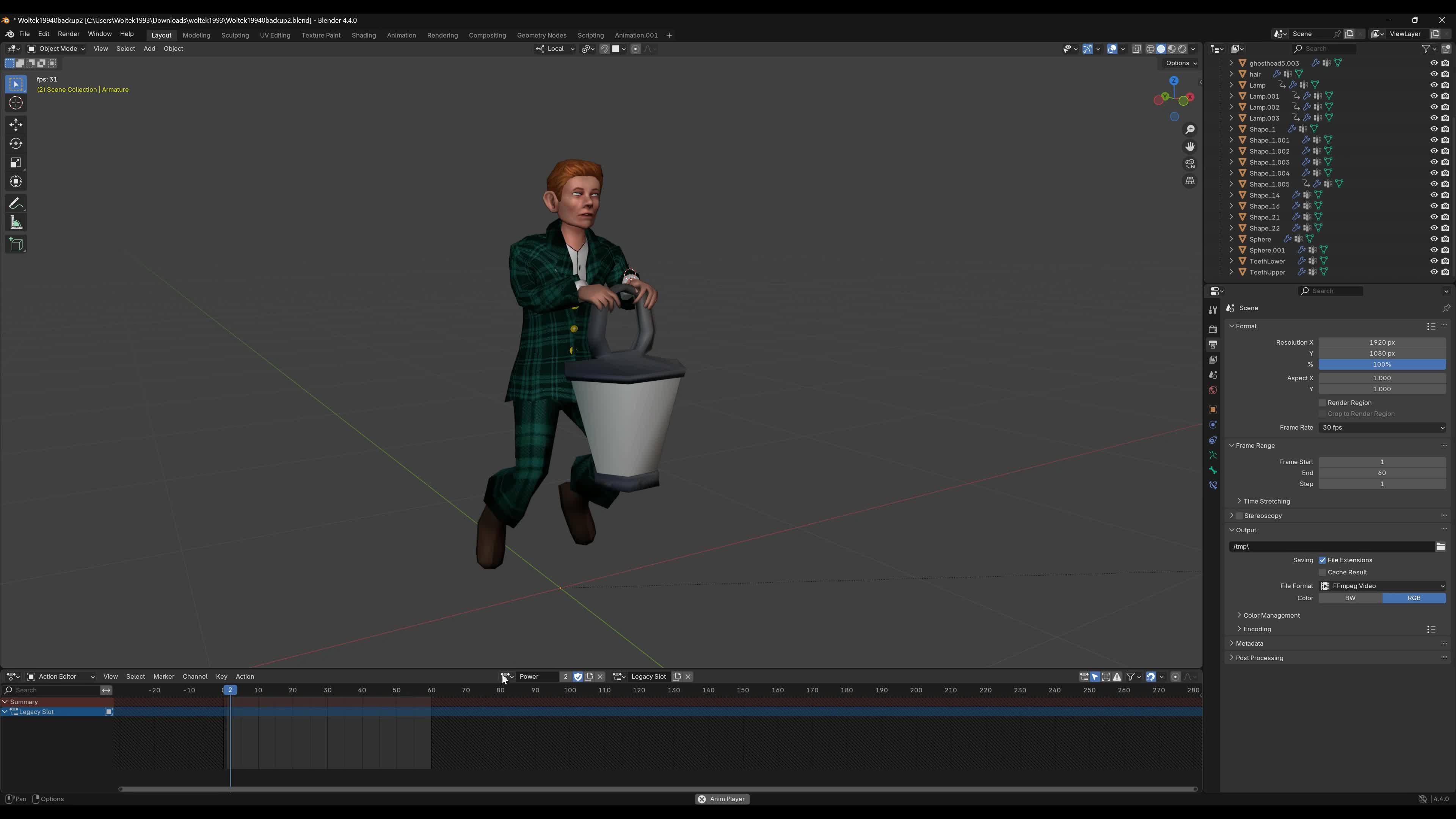
Task: Switch to the Shading workspace tab
Action: click(364, 35)
